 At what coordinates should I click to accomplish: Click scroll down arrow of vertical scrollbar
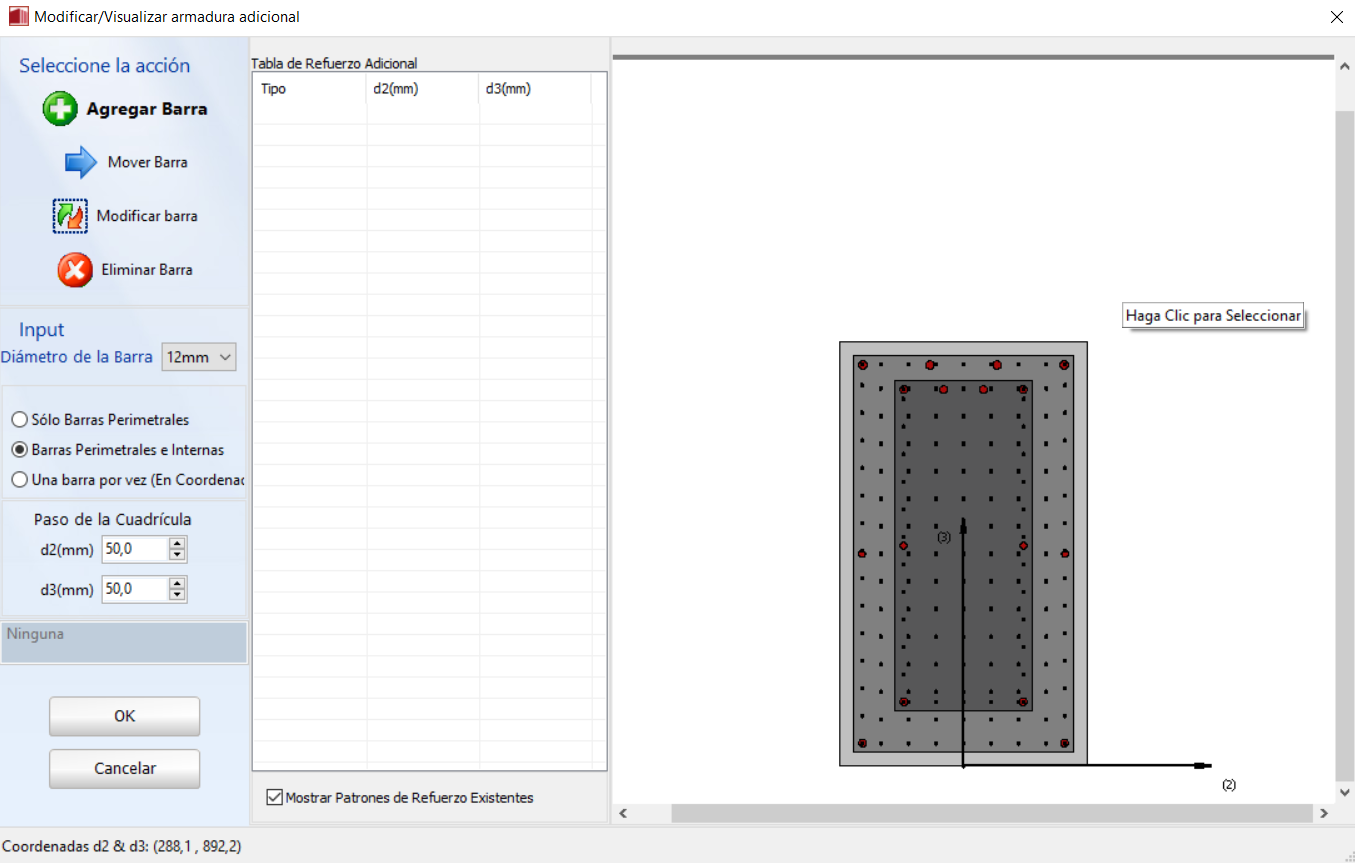tap(1345, 790)
